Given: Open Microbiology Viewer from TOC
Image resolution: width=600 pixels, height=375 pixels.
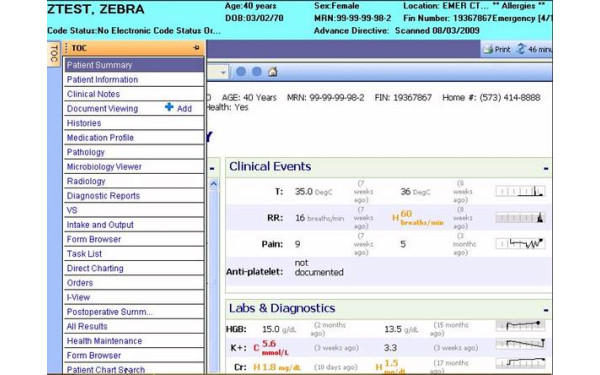Looking at the screenshot, I should 134,167.
